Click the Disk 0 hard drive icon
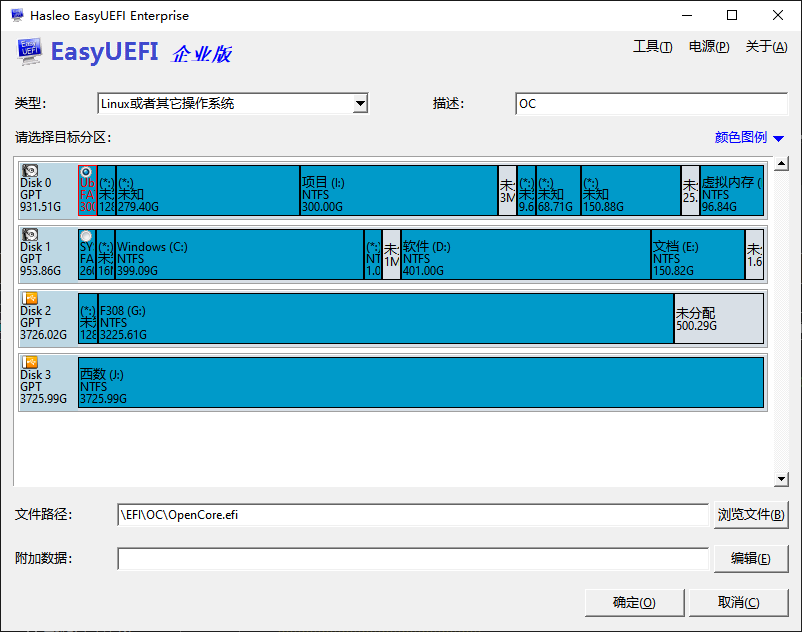This screenshot has width=802, height=632. point(30,170)
